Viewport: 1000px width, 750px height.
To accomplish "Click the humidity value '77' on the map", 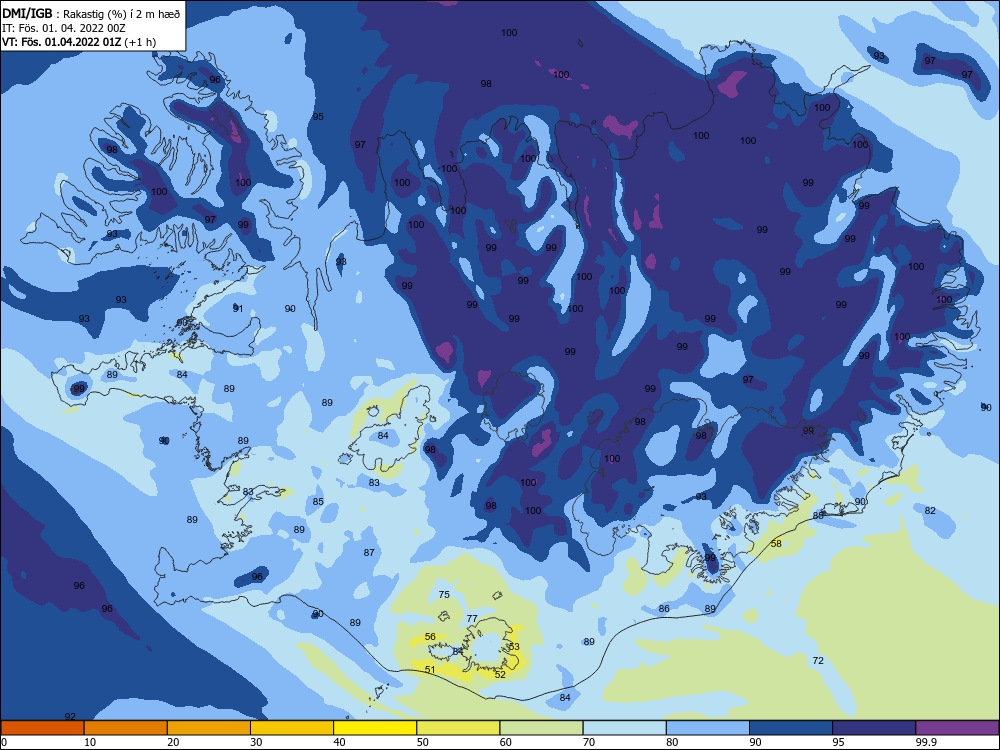I will click(472, 618).
